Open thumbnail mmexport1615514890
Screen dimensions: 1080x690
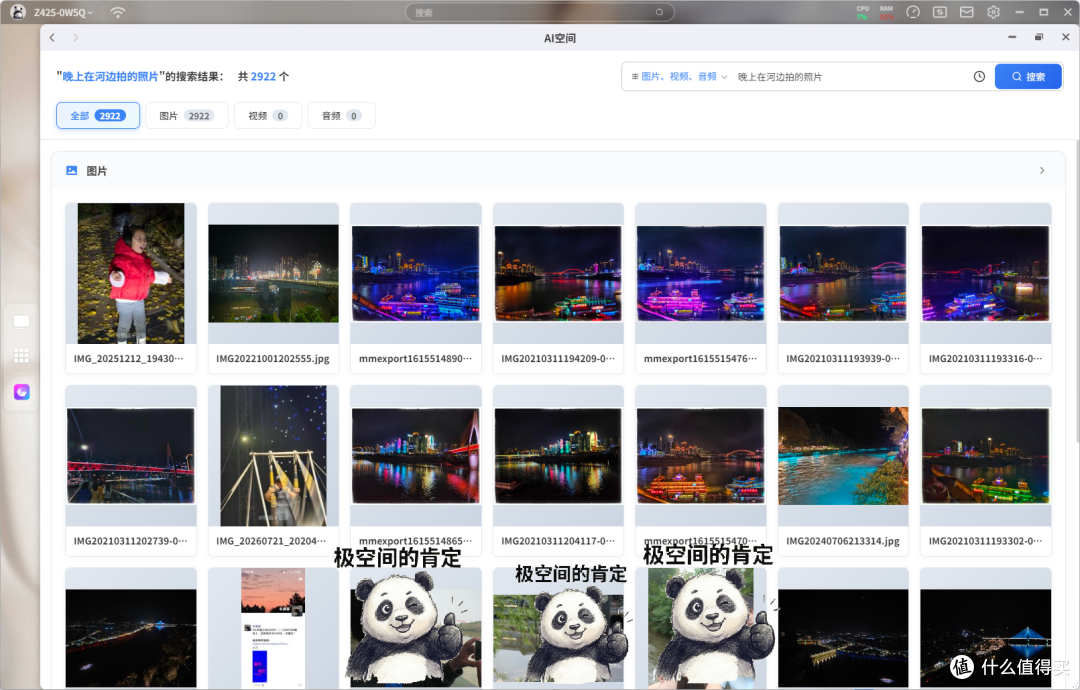415,273
